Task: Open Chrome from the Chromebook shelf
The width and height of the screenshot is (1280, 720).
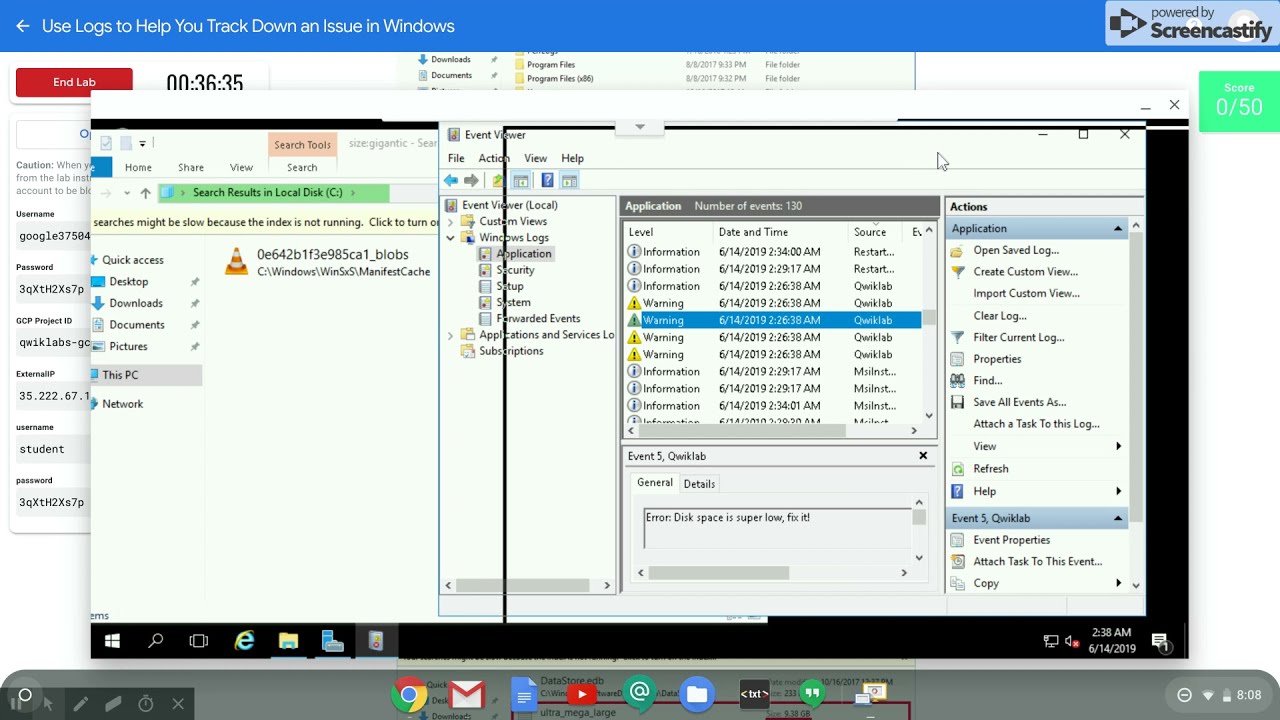Action: point(408,694)
